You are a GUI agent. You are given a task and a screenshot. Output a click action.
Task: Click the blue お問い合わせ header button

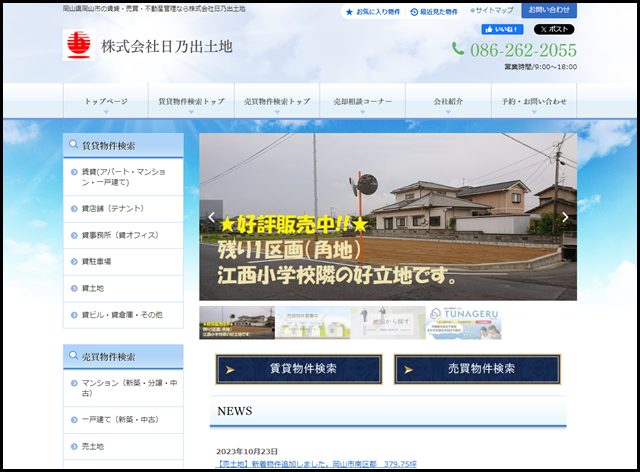click(x=549, y=10)
